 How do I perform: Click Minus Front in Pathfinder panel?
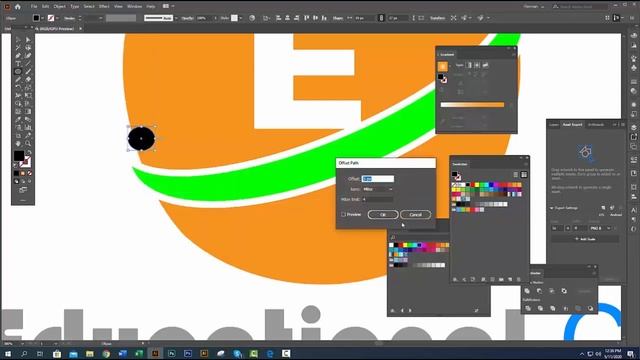[540, 291]
